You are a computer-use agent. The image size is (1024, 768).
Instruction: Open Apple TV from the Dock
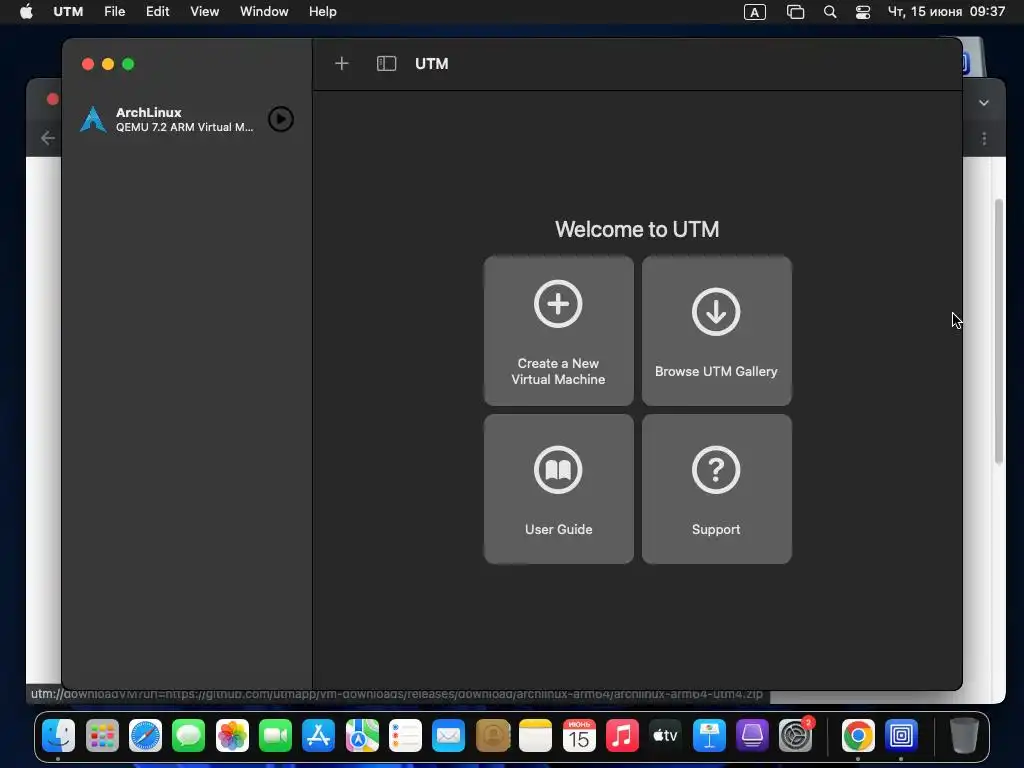[x=665, y=736]
